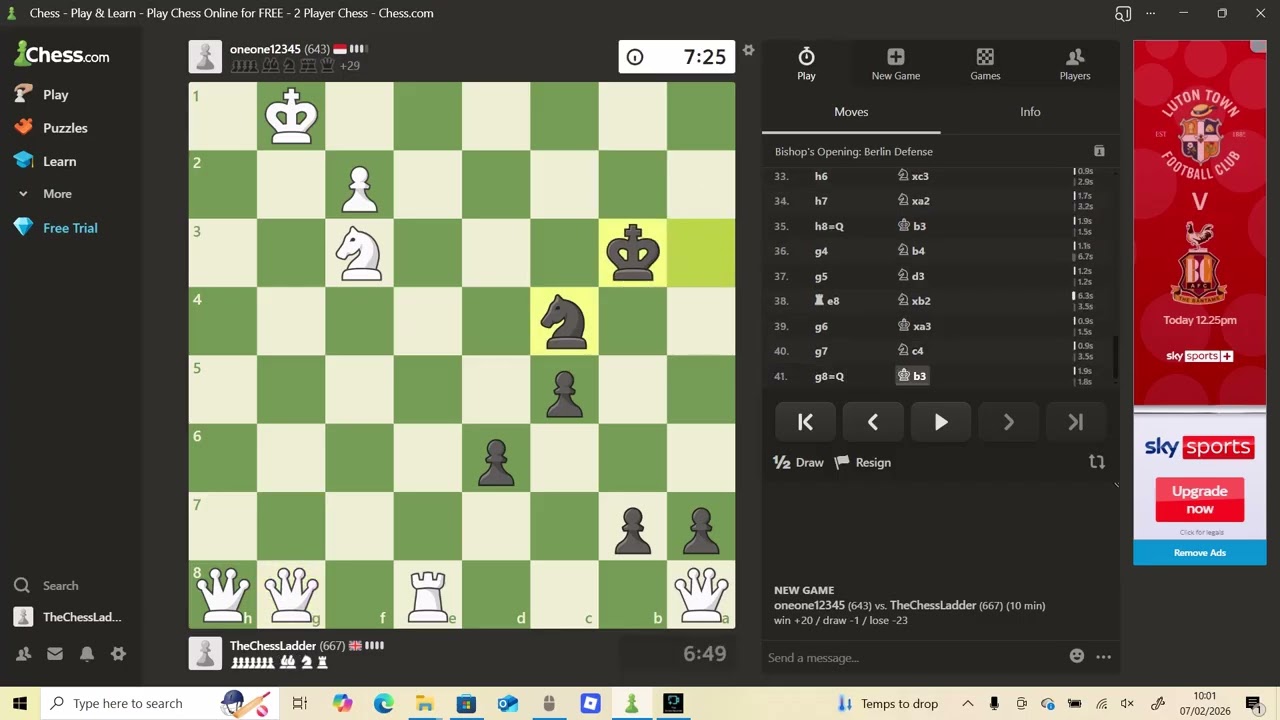The image size is (1280, 720).
Task: Click the white knight on the board
Action: pyautogui.click(x=359, y=253)
